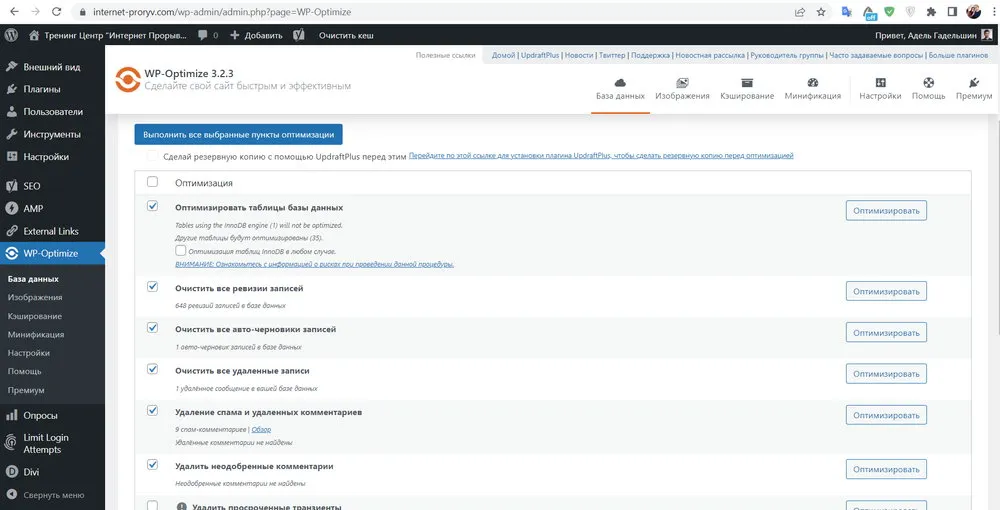Click Очистить кеш in admin bar
Image resolution: width=1000 pixels, height=510 pixels.
(x=346, y=35)
